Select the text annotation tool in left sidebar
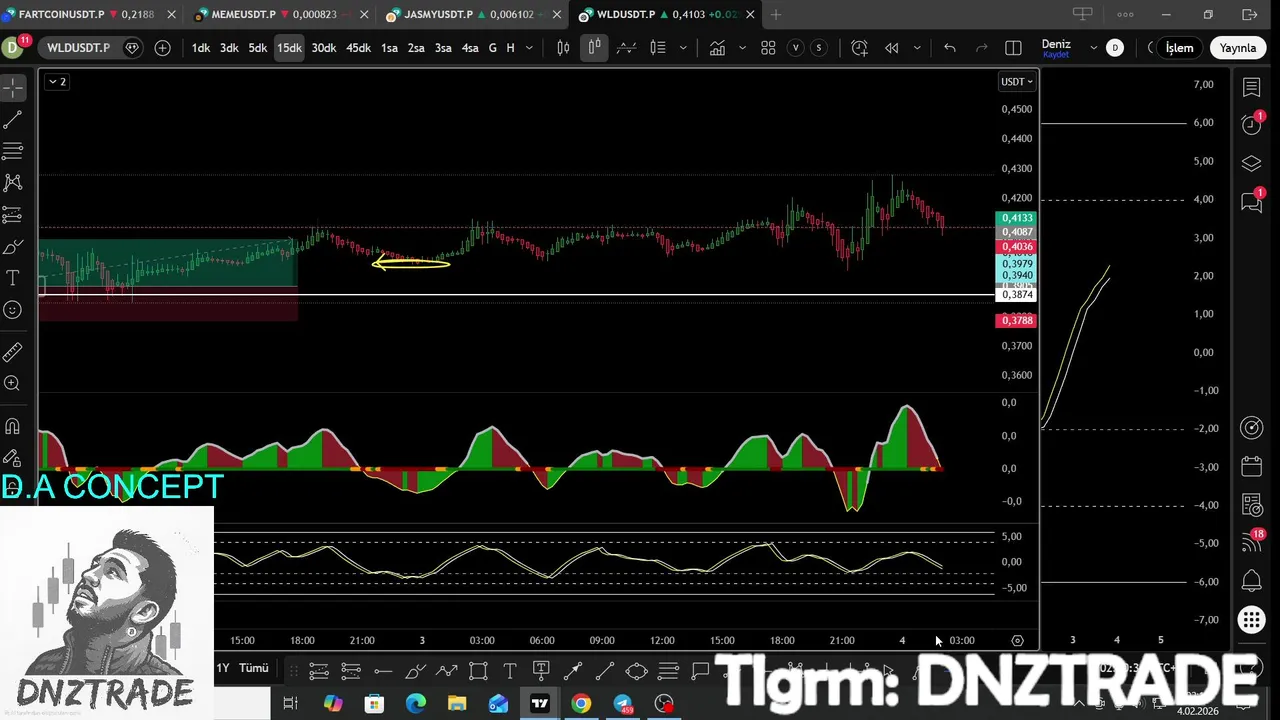Viewport: 1280px width, 720px height. [x=13, y=278]
